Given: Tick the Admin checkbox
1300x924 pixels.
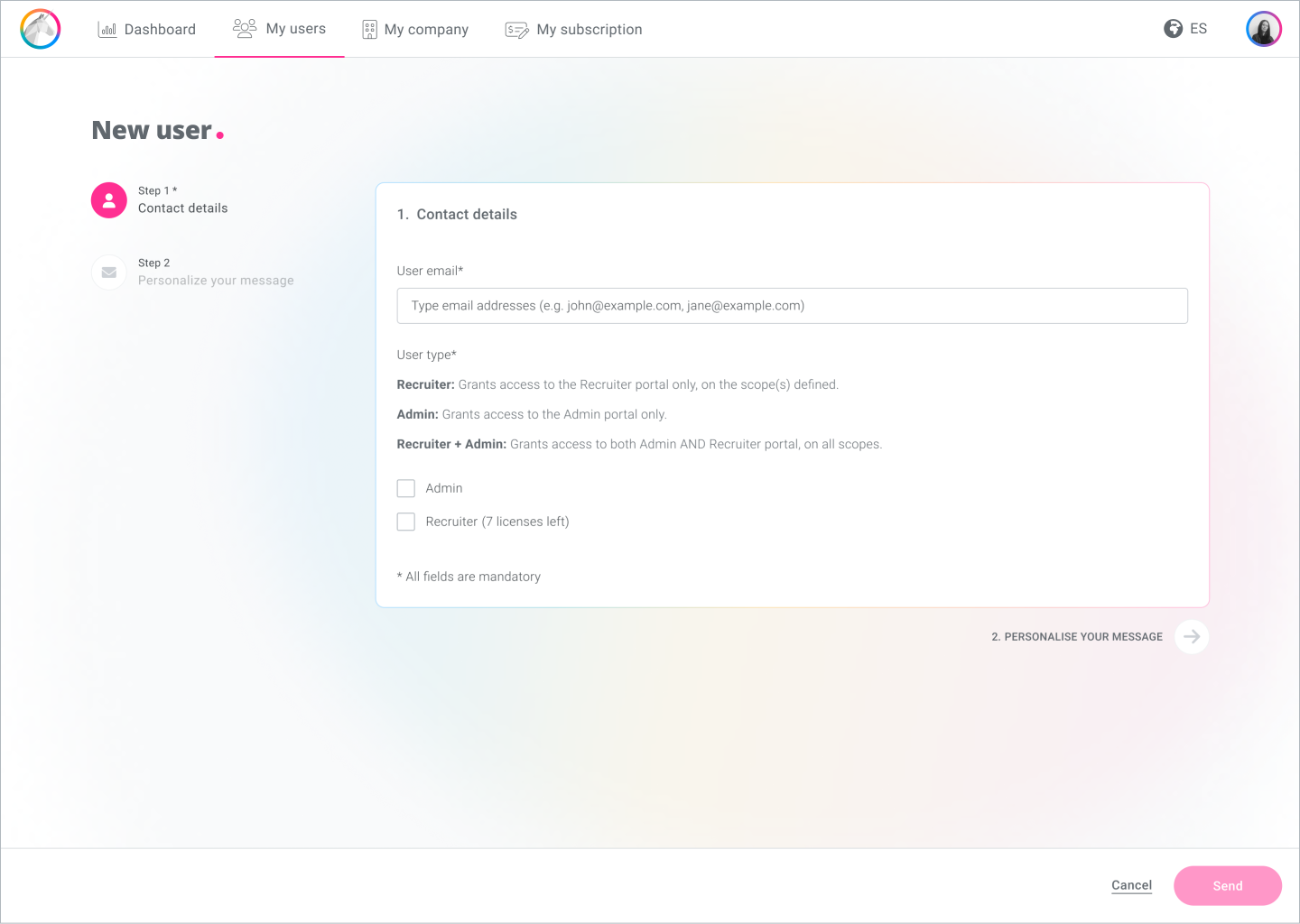Looking at the screenshot, I should [x=406, y=488].
